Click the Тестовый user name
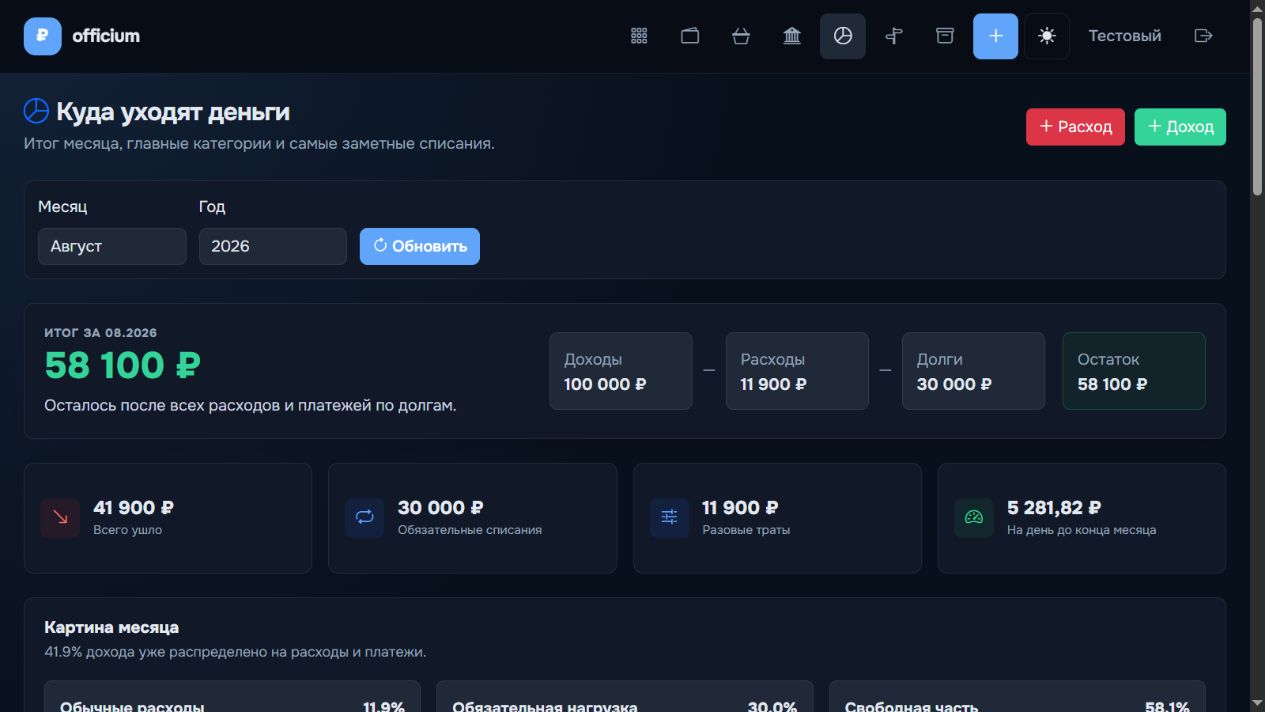Image resolution: width=1265 pixels, height=712 pixels. [1125, 36]
